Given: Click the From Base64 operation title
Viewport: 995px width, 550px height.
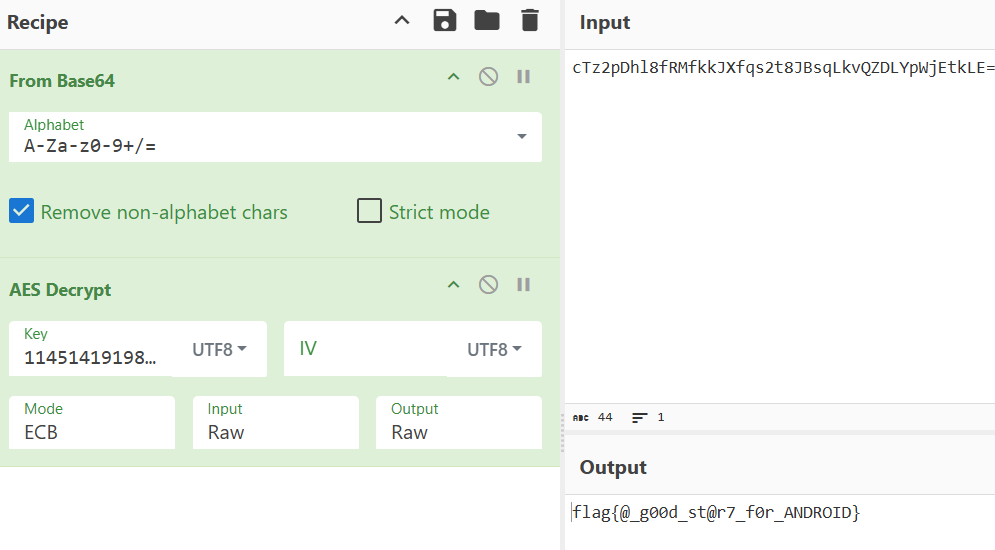Looking at the screenshot, I should [62, 81].
